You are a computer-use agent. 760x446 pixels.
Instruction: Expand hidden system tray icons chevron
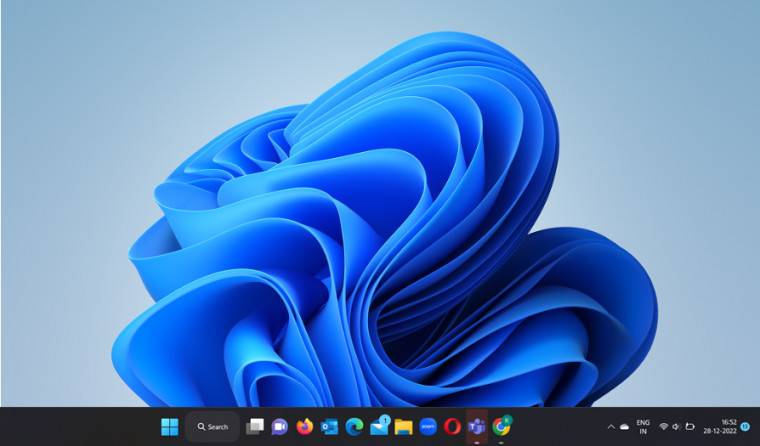click(611, 427)
